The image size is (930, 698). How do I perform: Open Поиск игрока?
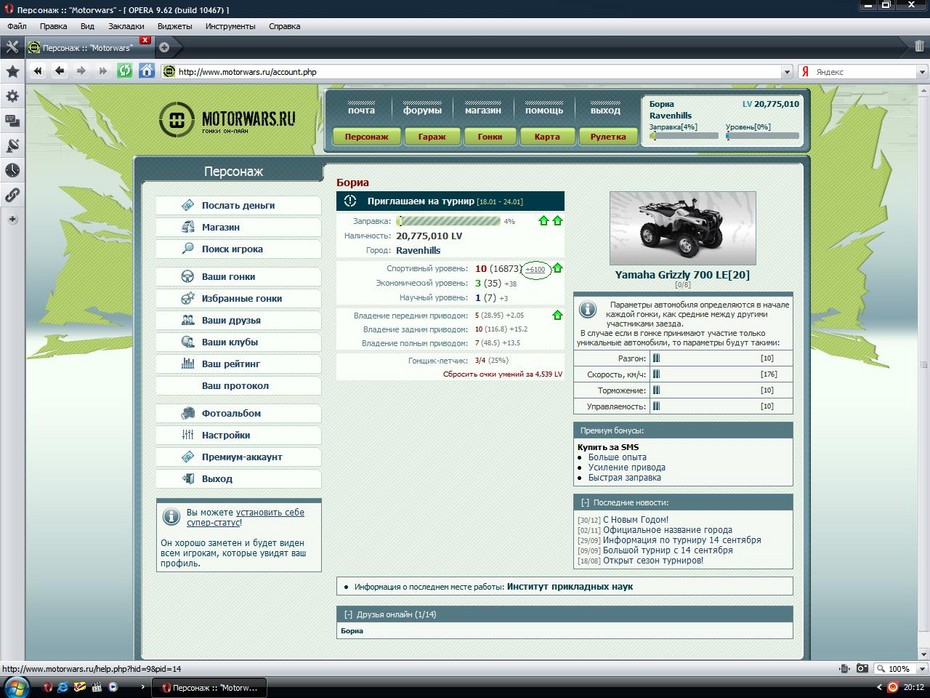(x=238, y=249)
